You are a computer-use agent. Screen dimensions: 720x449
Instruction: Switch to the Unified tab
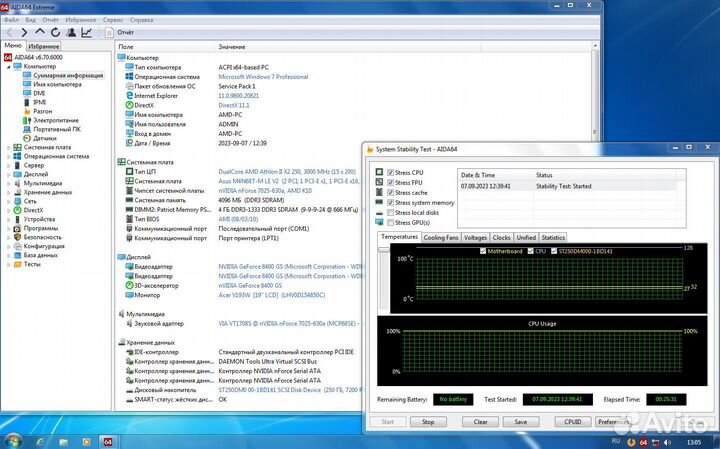tap(526, 238)
